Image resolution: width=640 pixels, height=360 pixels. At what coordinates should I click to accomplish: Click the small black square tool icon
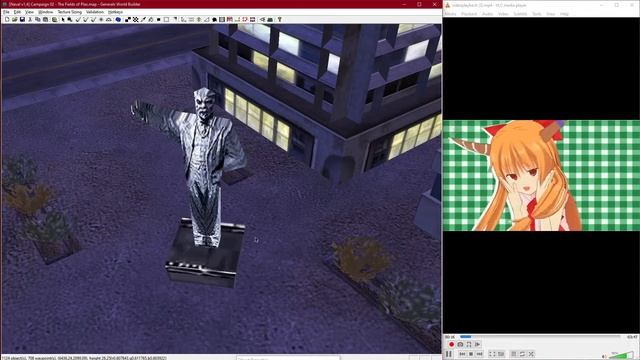158,19
